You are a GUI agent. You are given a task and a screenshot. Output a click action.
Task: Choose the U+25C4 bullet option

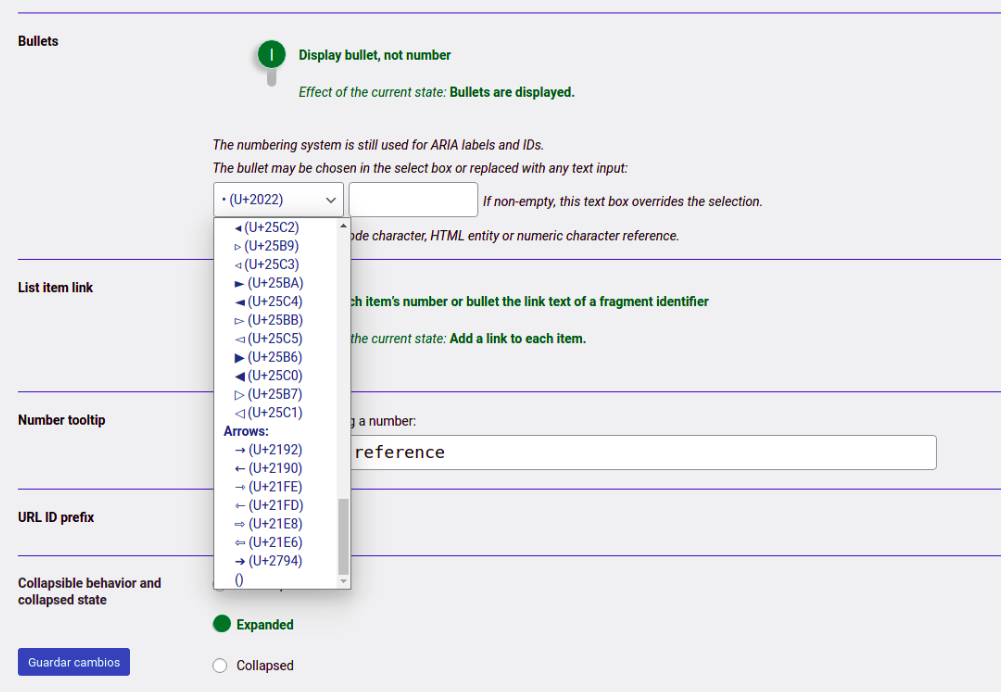click(x=275, y=301)
